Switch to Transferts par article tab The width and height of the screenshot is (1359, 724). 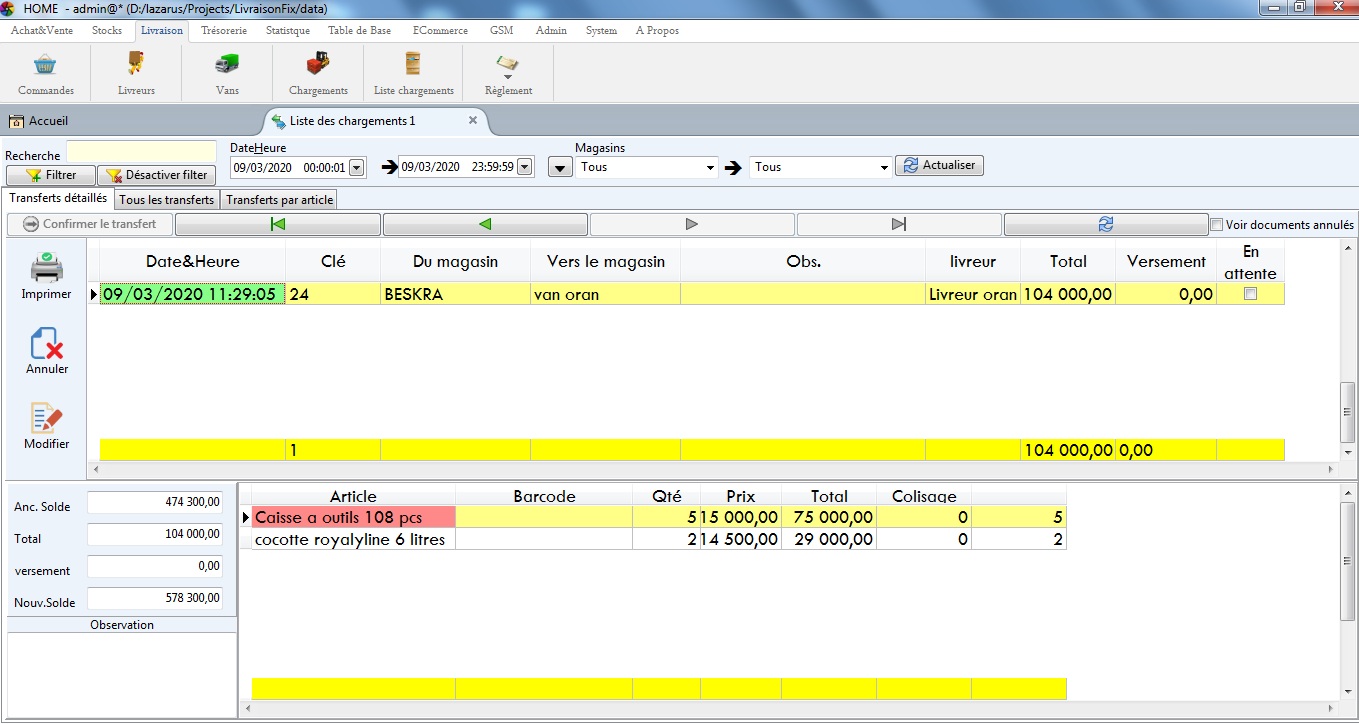[x=279, y=200]
